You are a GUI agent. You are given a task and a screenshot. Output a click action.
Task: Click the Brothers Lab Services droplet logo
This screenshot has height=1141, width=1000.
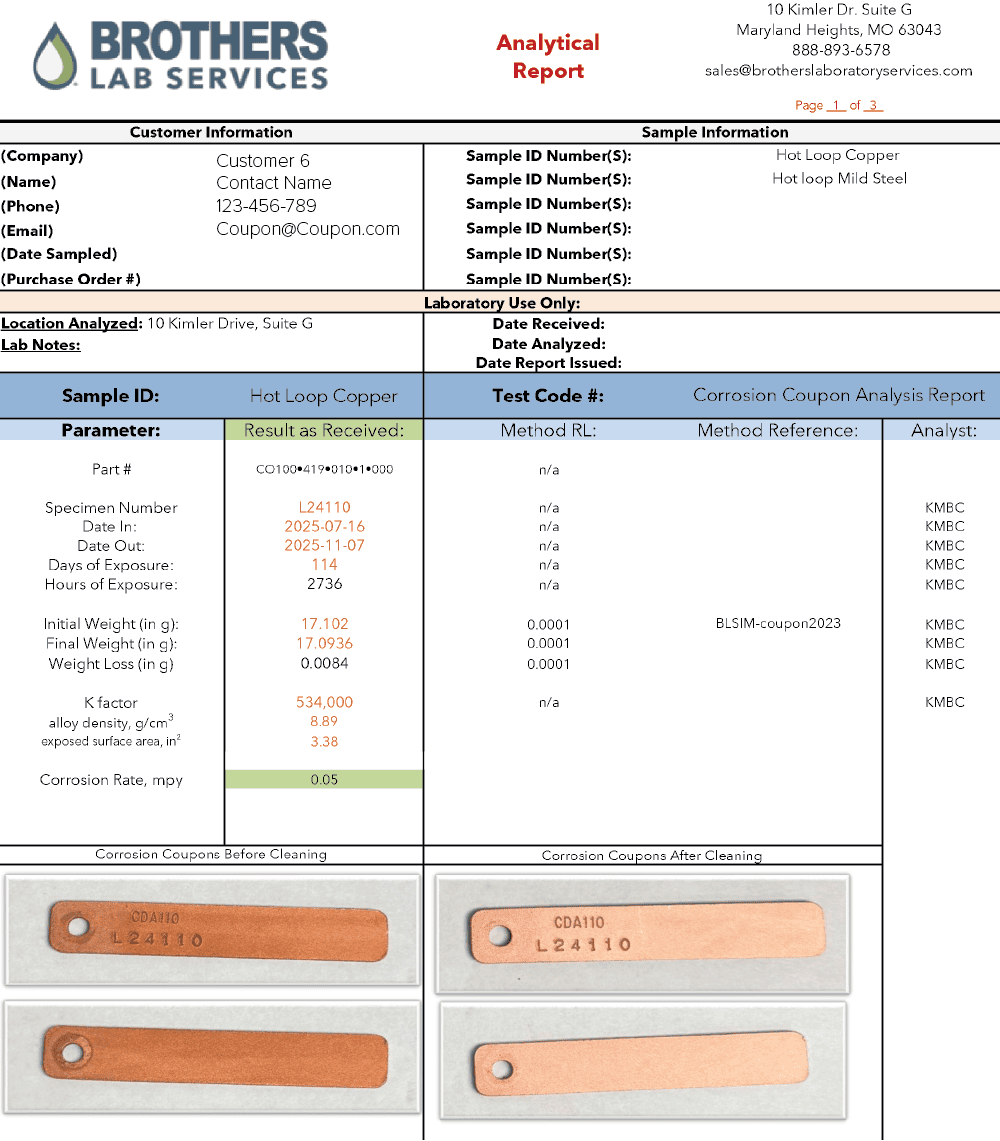(x=54, y=57)
